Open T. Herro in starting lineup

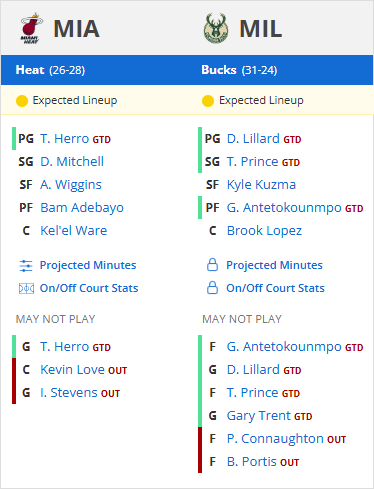[x=65, y=139]
